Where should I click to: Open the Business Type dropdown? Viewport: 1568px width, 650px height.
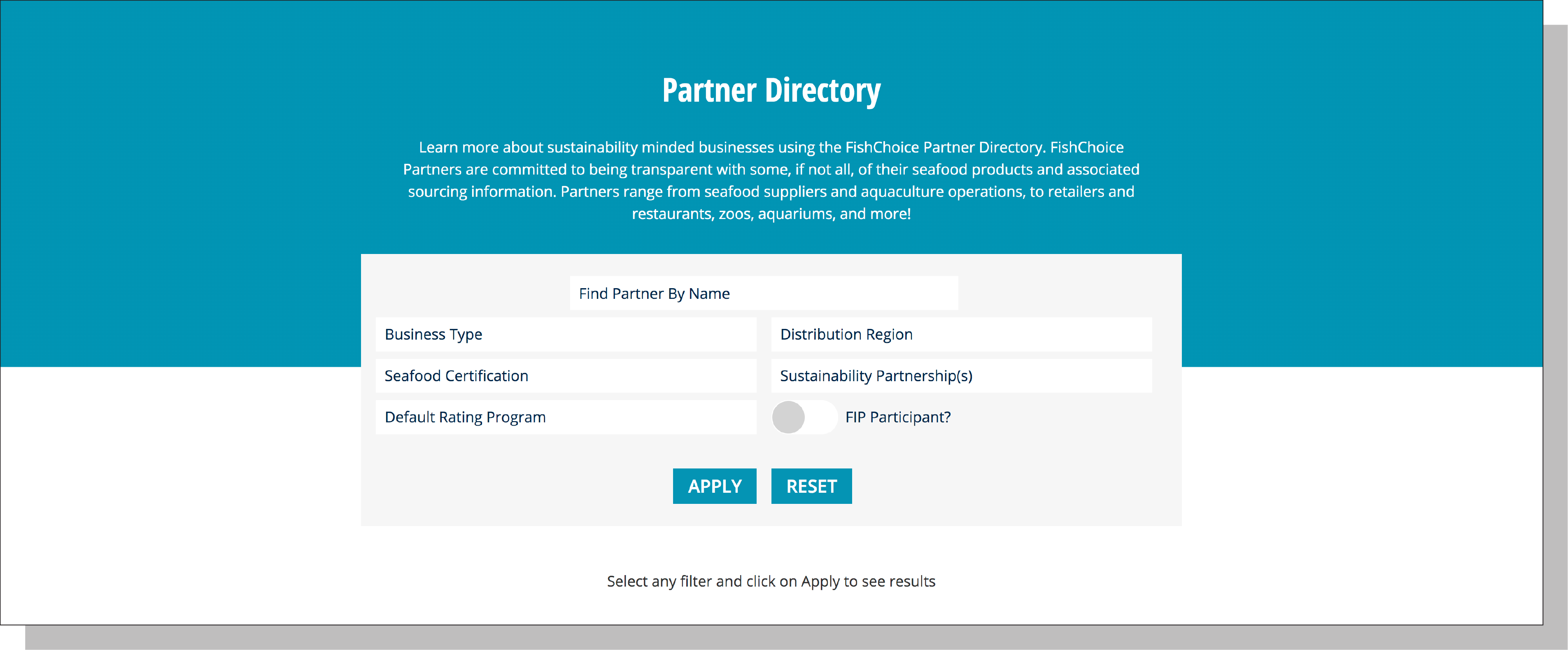tap(566, 334)
